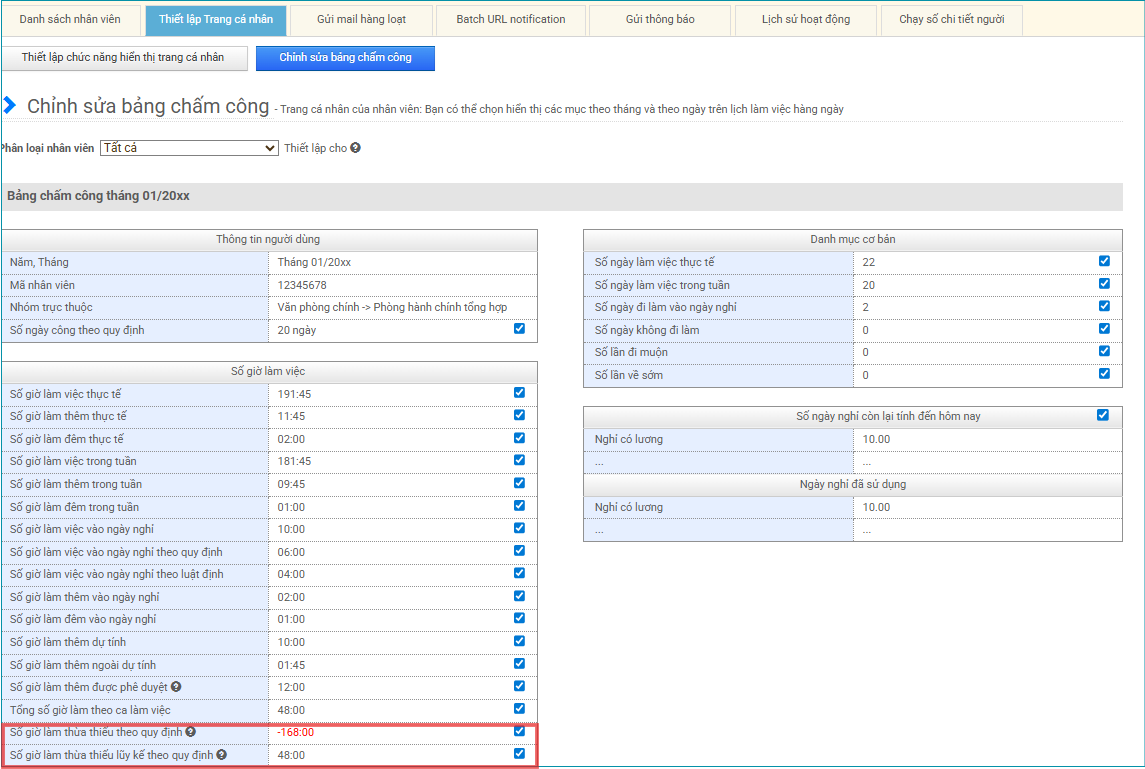The image size is (1145, 769).
Task: Toggle Số ngày làm việc thực tế checkbox
Action: 1104,261
